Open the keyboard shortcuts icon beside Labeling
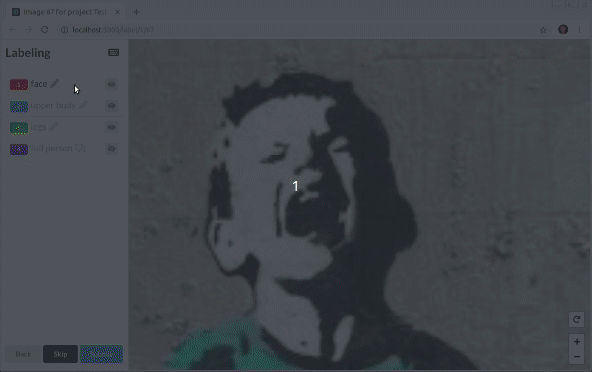Viewport: 592px width, 372px height. click(114, 52)
